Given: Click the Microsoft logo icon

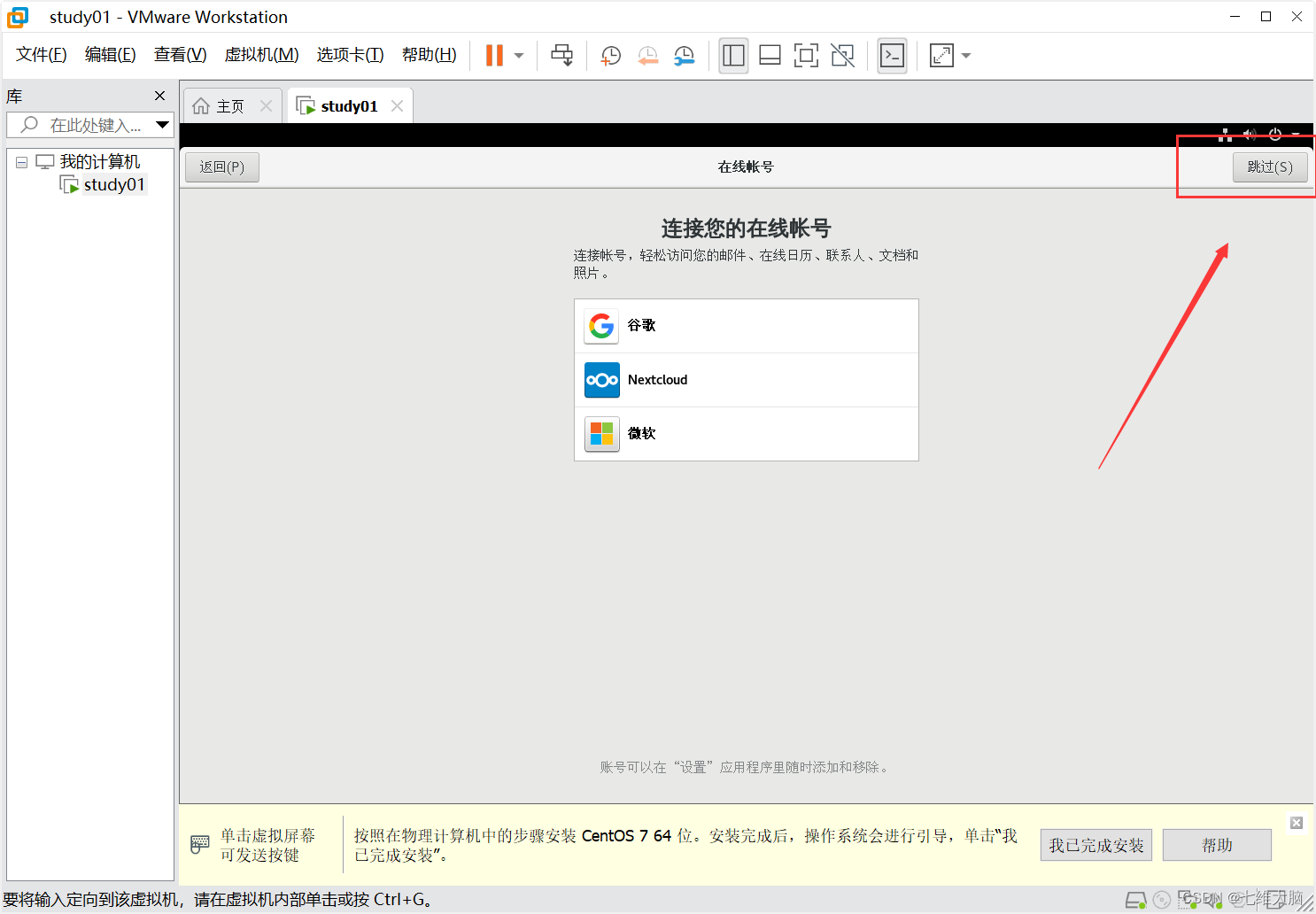Looking at the screenshot, I should point(601,434).
